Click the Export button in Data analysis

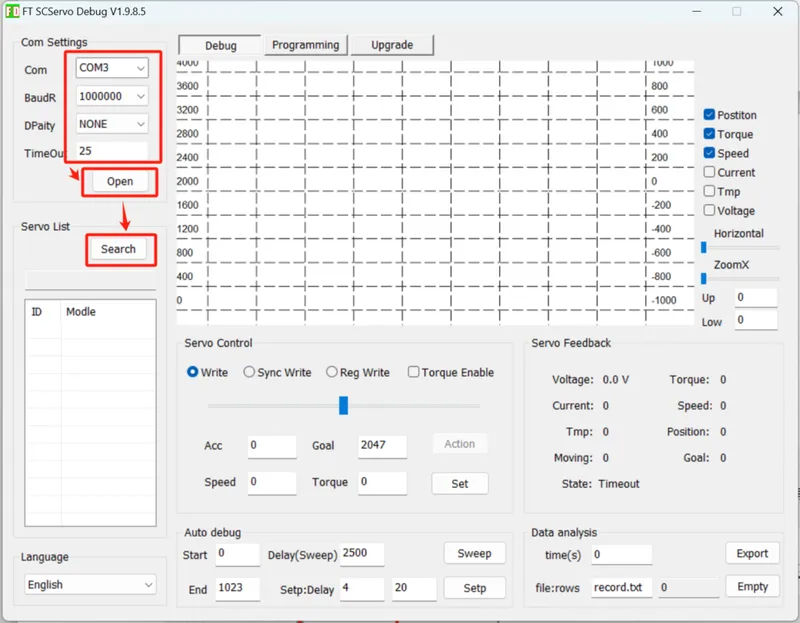click(752, 554)
